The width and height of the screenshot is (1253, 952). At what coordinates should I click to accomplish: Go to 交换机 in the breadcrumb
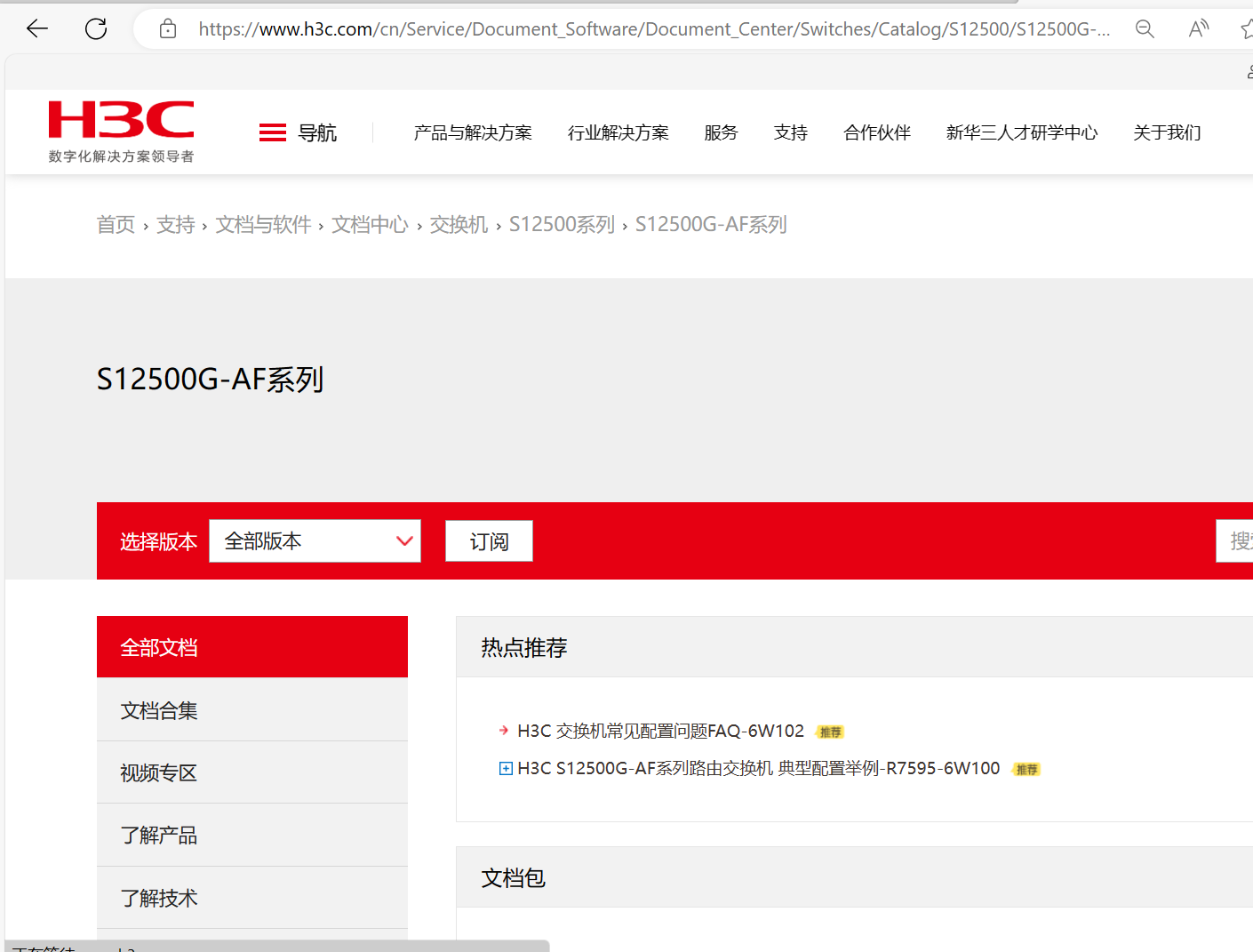point(459,224)
